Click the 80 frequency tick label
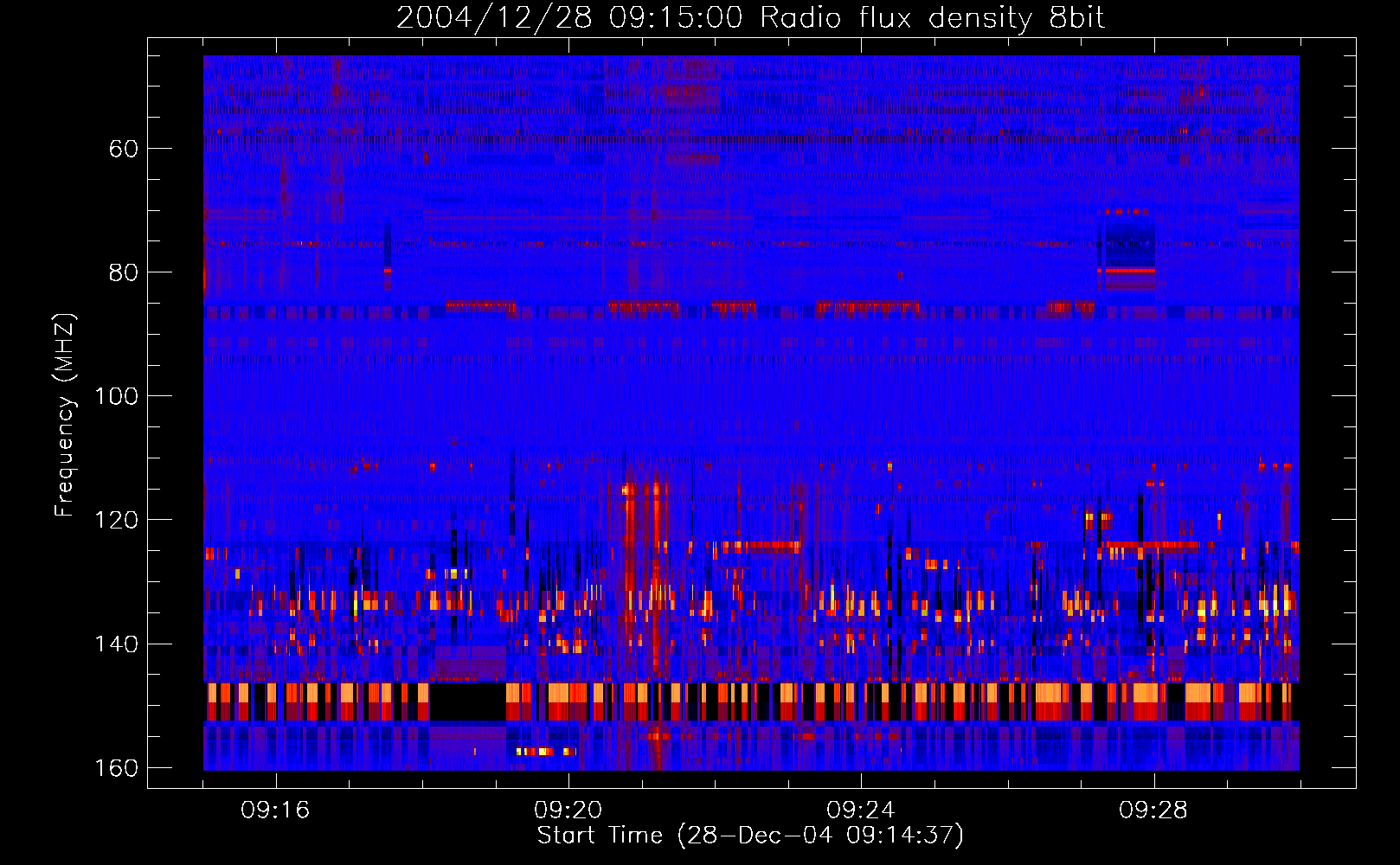1400x865 pixels. 124,272
